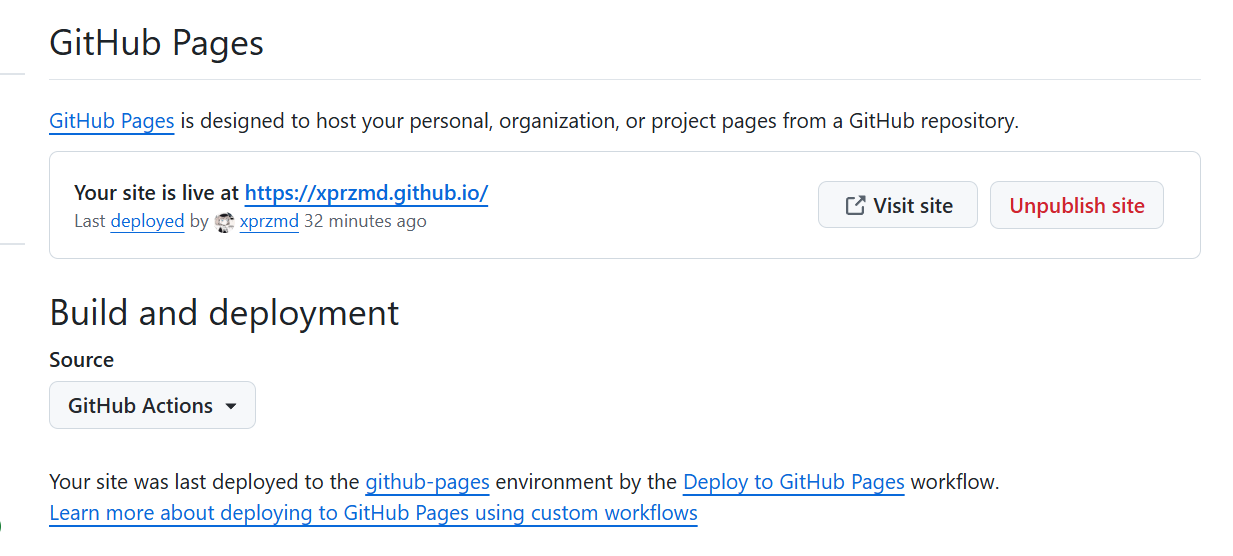Open the Deploy to GitHub Pages workflow link
The height and width of the screenshot is (556, 1233).
[794, 482]
